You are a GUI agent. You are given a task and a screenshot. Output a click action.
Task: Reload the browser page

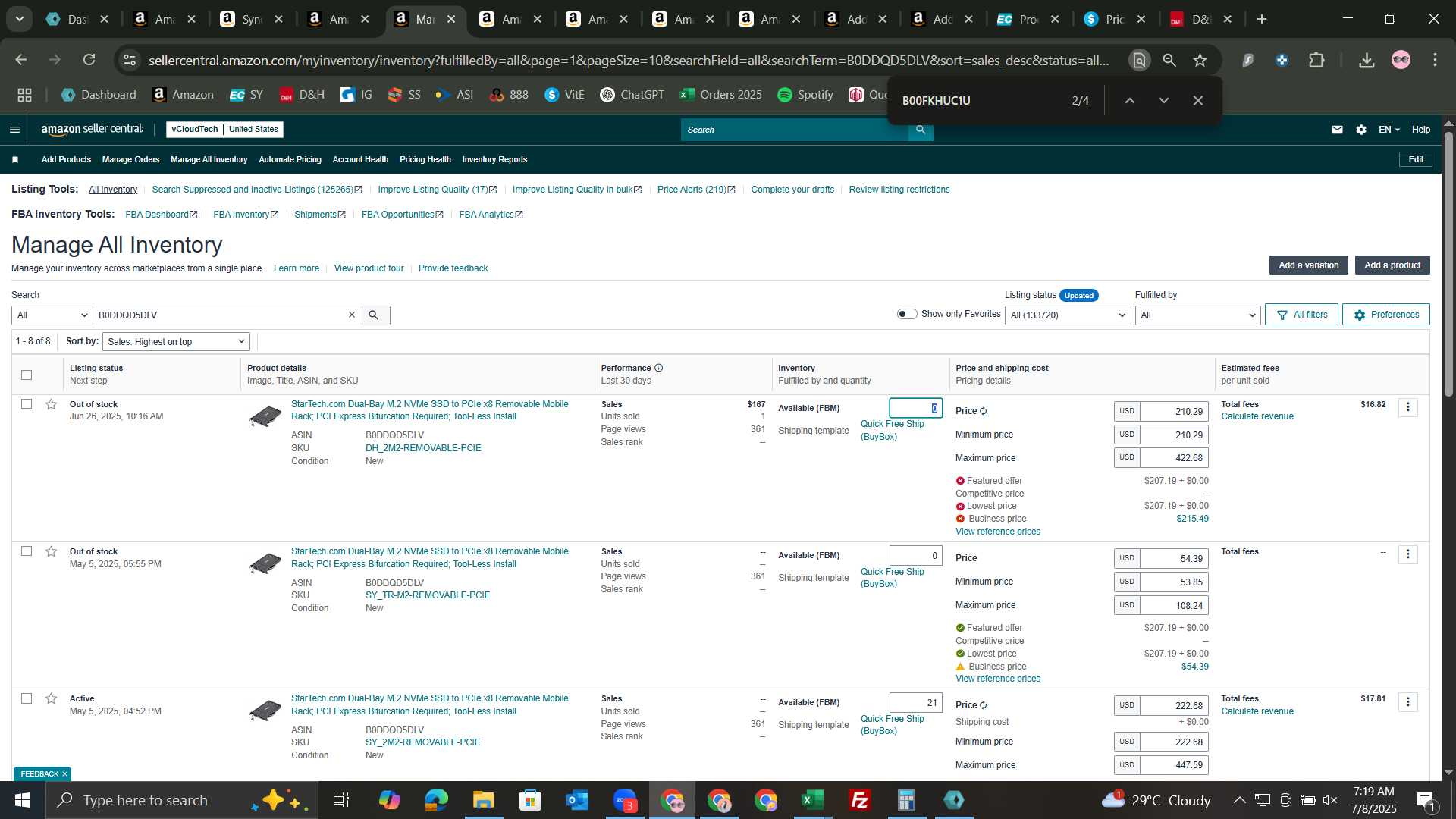coord(89,60)
